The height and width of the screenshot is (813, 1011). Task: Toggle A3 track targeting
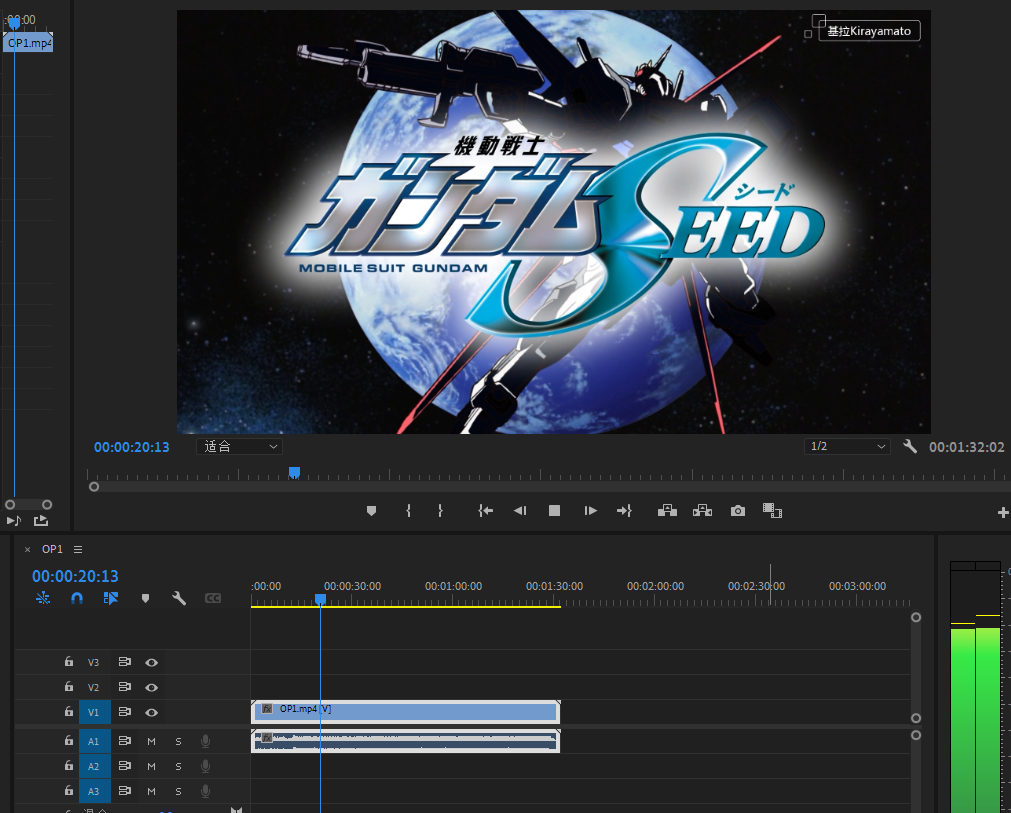point(94,791)
